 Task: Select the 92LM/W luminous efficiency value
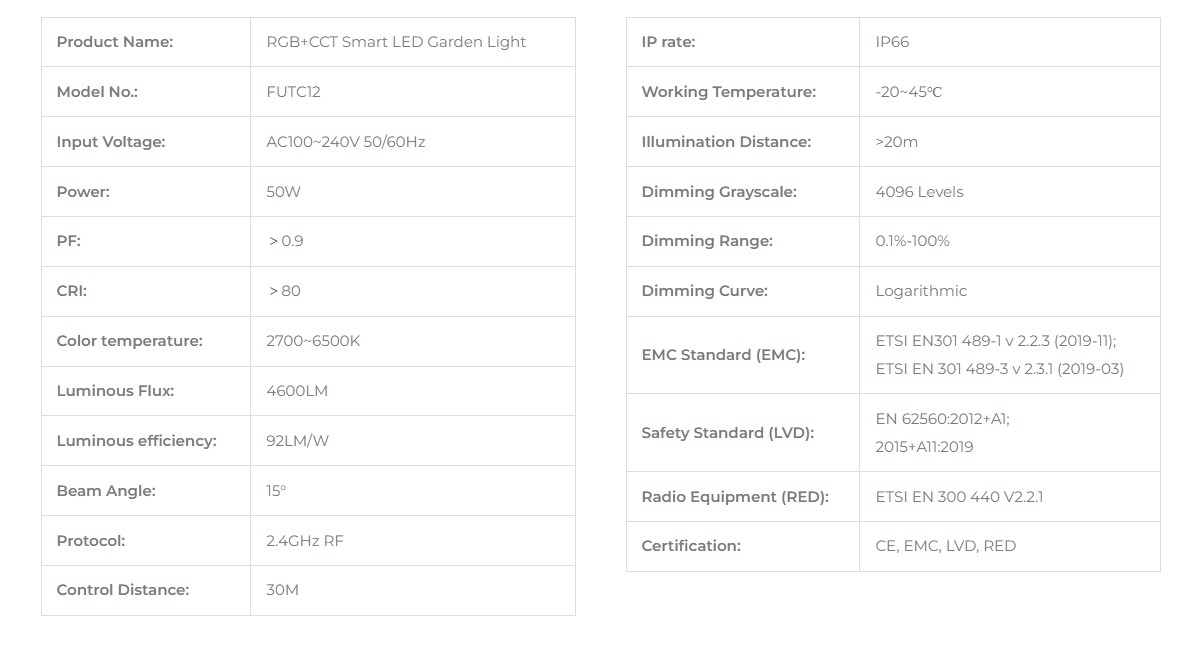click(x=297, y=441)
